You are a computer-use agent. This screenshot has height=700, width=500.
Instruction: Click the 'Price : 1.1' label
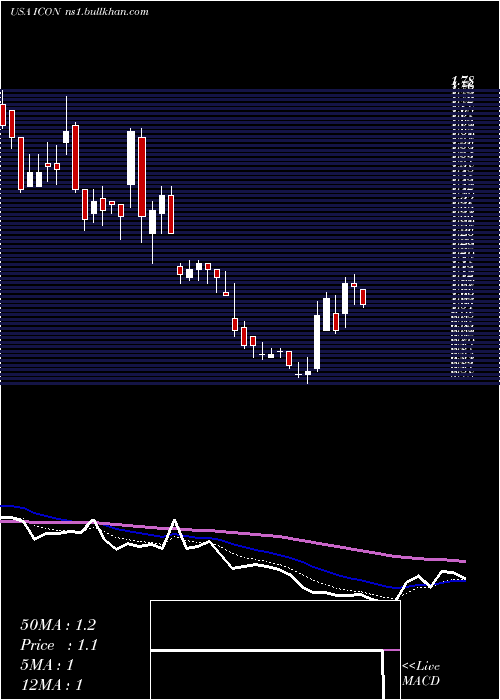59,645
